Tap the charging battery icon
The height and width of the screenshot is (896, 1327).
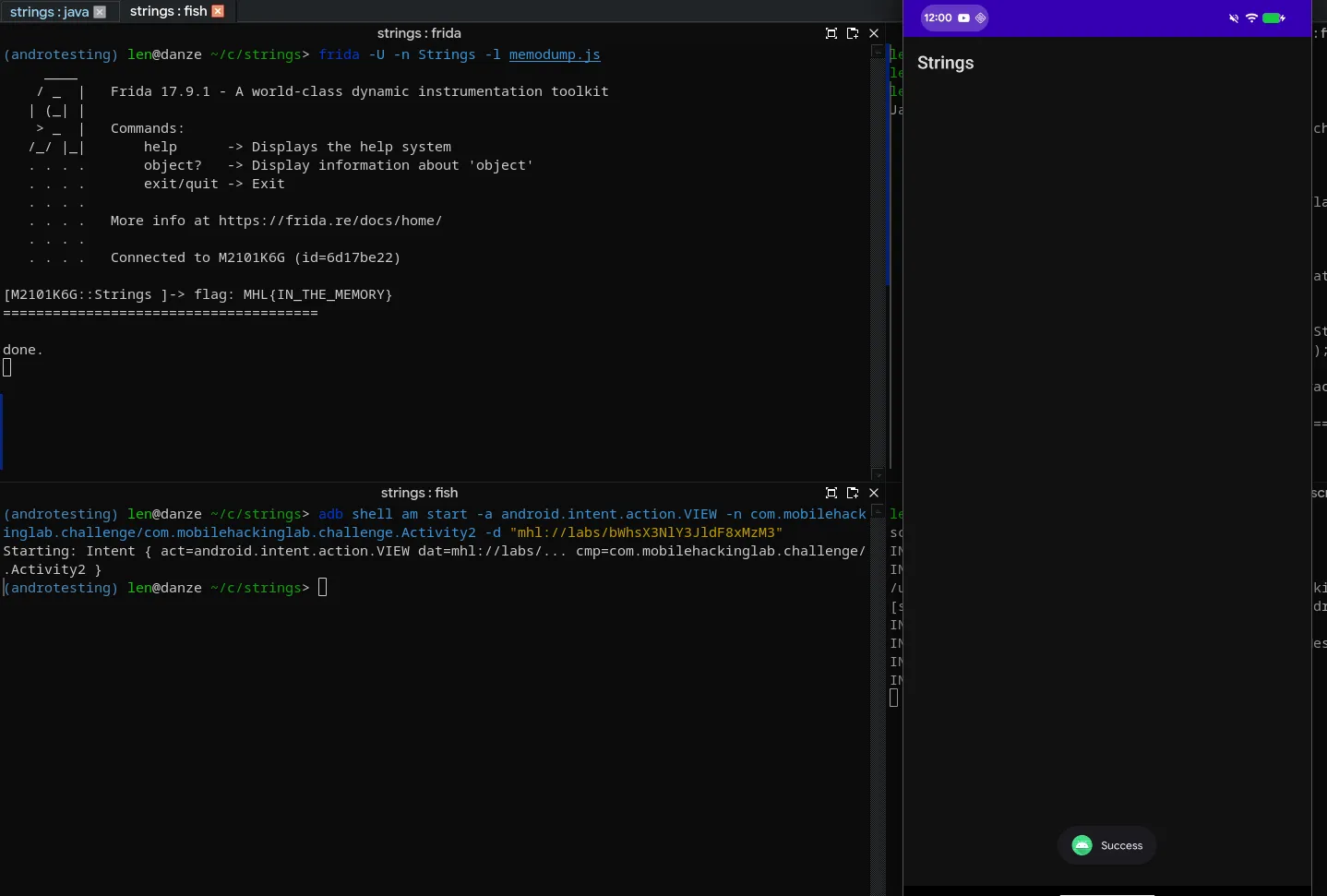[1274, 18]
